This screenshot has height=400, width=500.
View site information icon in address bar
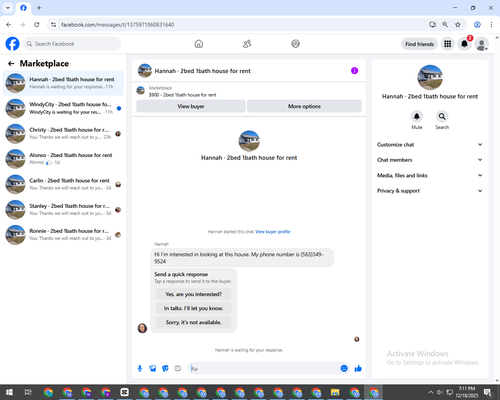[53, 24]
